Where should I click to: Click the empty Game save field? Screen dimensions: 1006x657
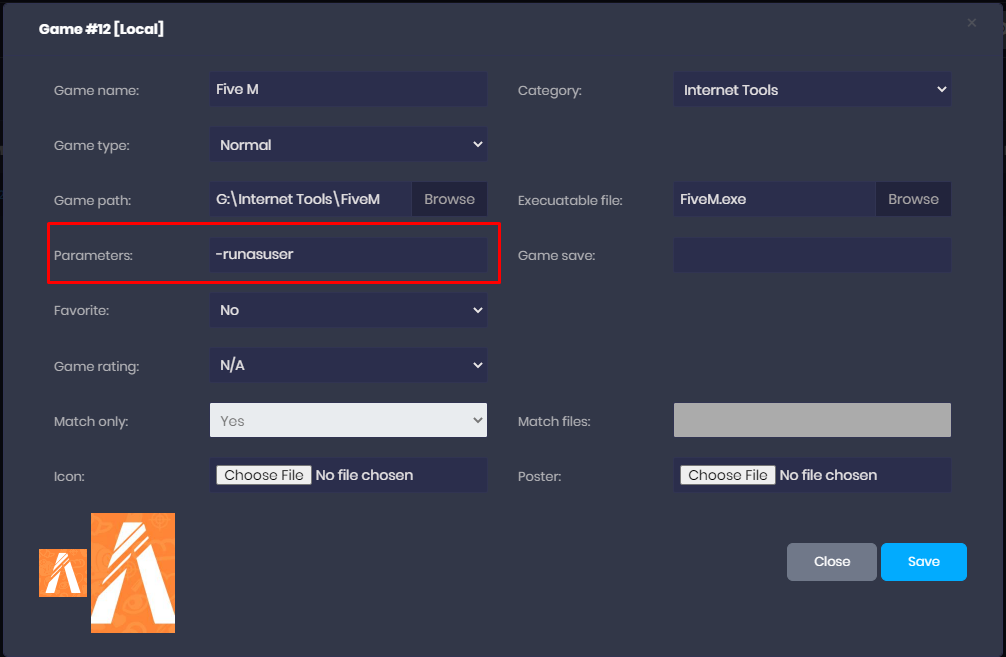click(812, 255)
